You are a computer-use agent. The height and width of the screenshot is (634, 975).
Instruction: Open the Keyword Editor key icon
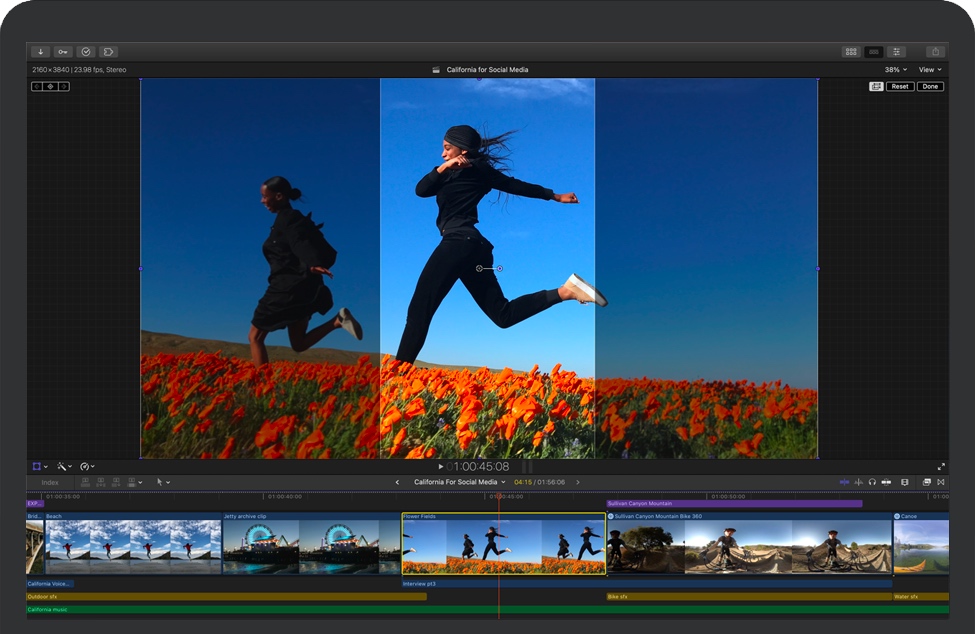pyautogui.click(x=63, y=51)
